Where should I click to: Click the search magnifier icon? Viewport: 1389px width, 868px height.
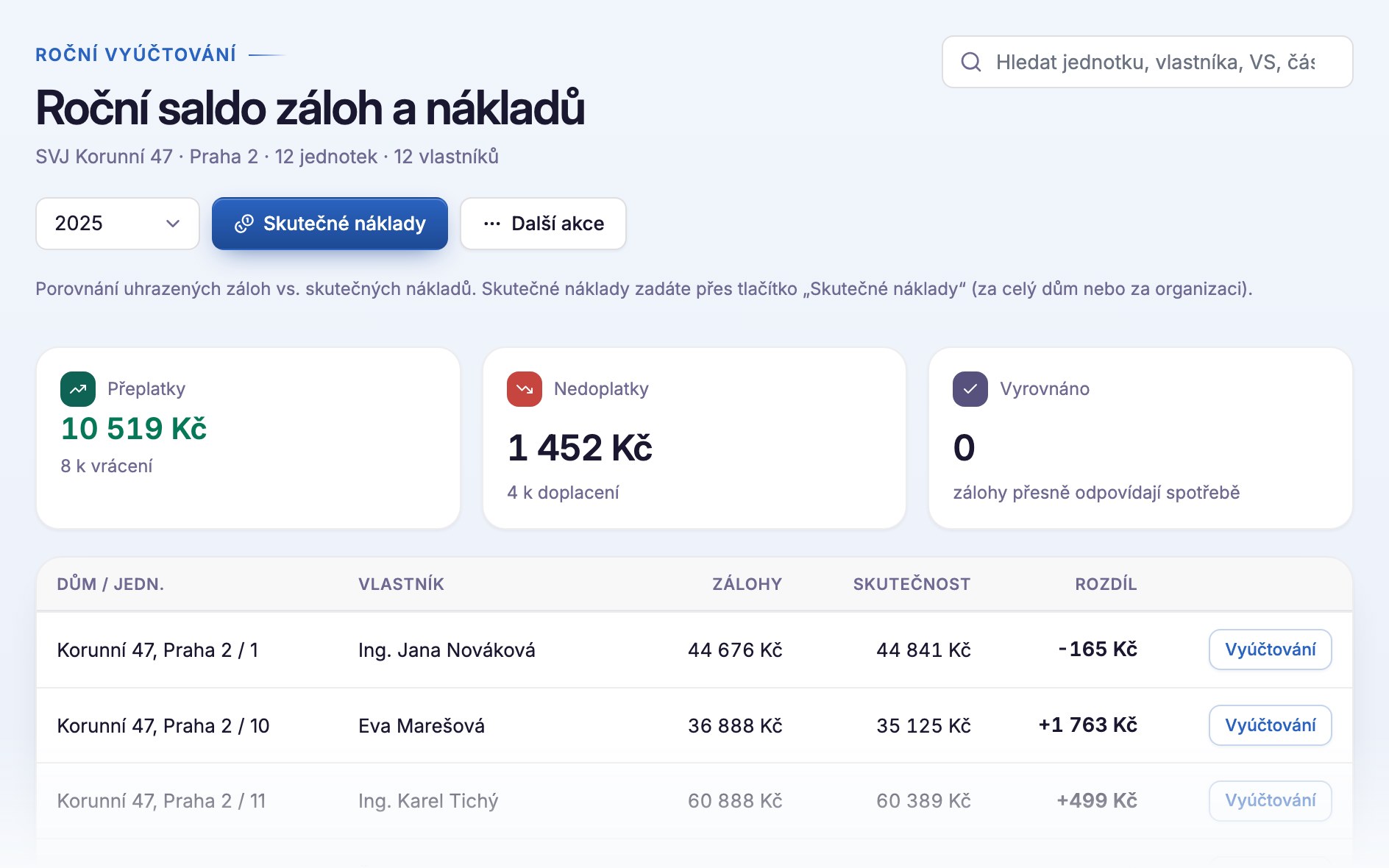971,62
